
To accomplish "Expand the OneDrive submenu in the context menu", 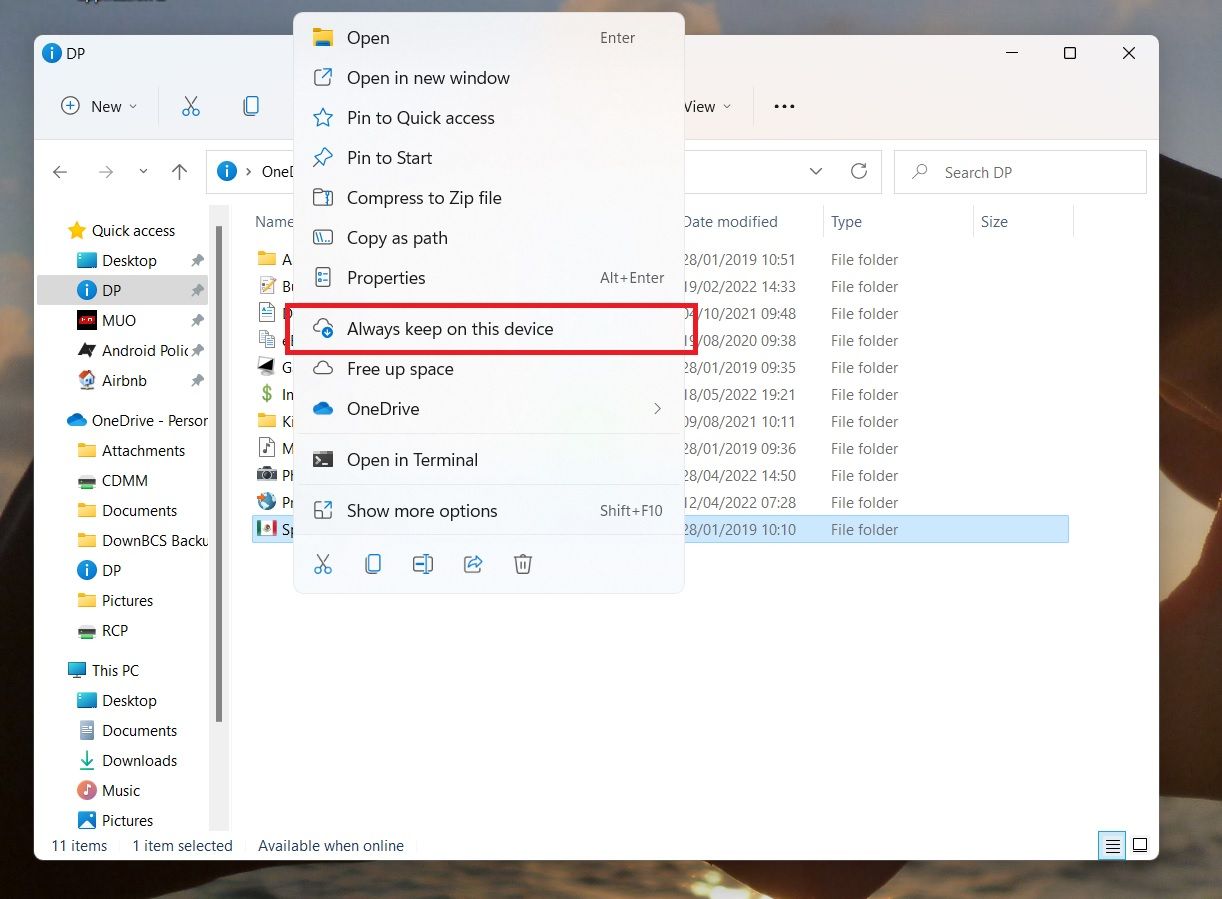I will click(655, 408).
